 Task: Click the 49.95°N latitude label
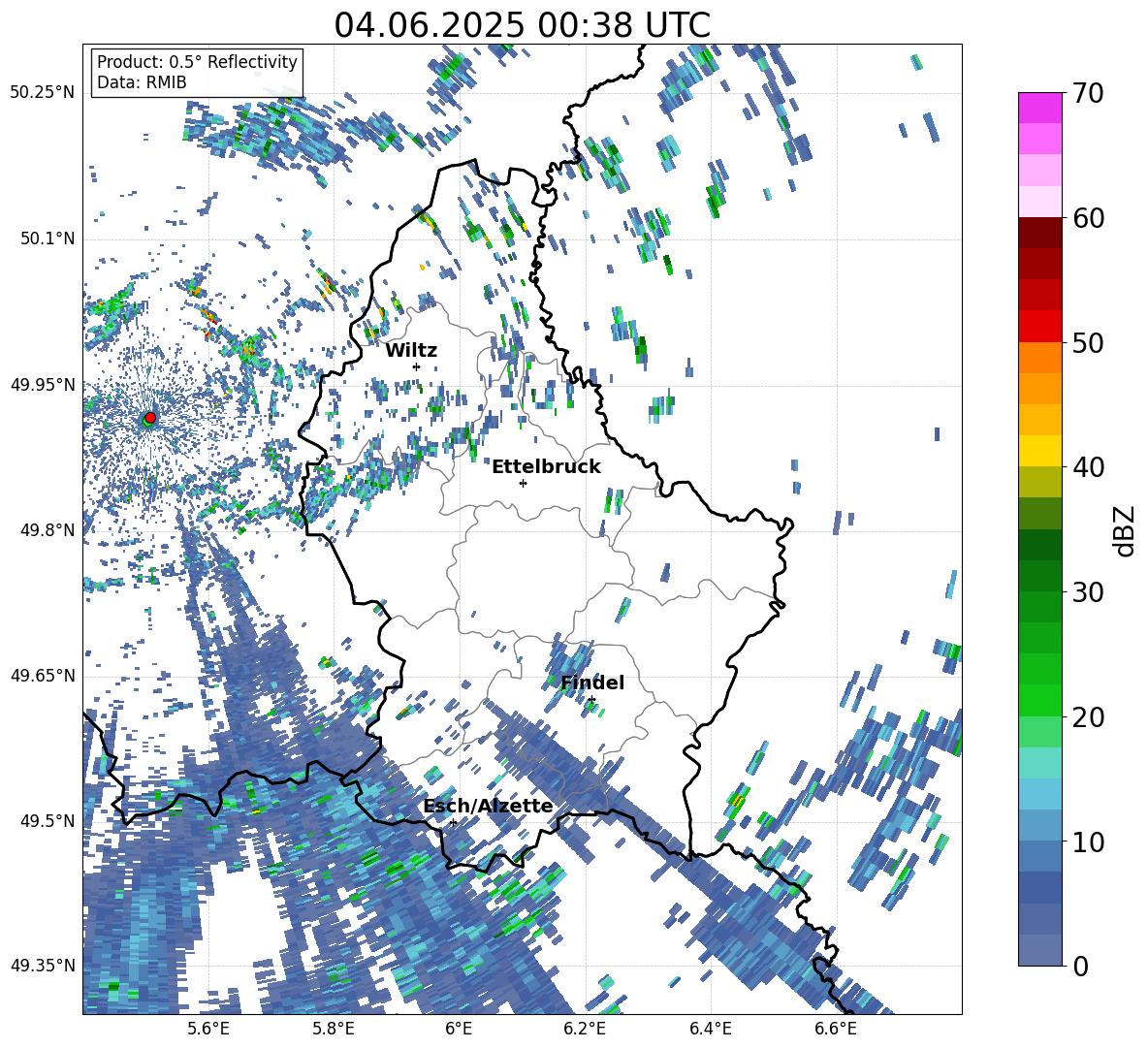click(43, 385)
